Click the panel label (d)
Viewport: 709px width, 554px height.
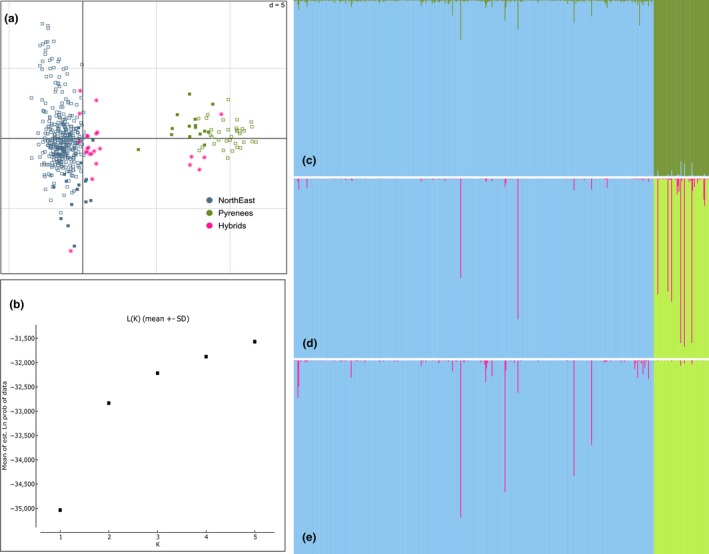click(x=309, y=343)
